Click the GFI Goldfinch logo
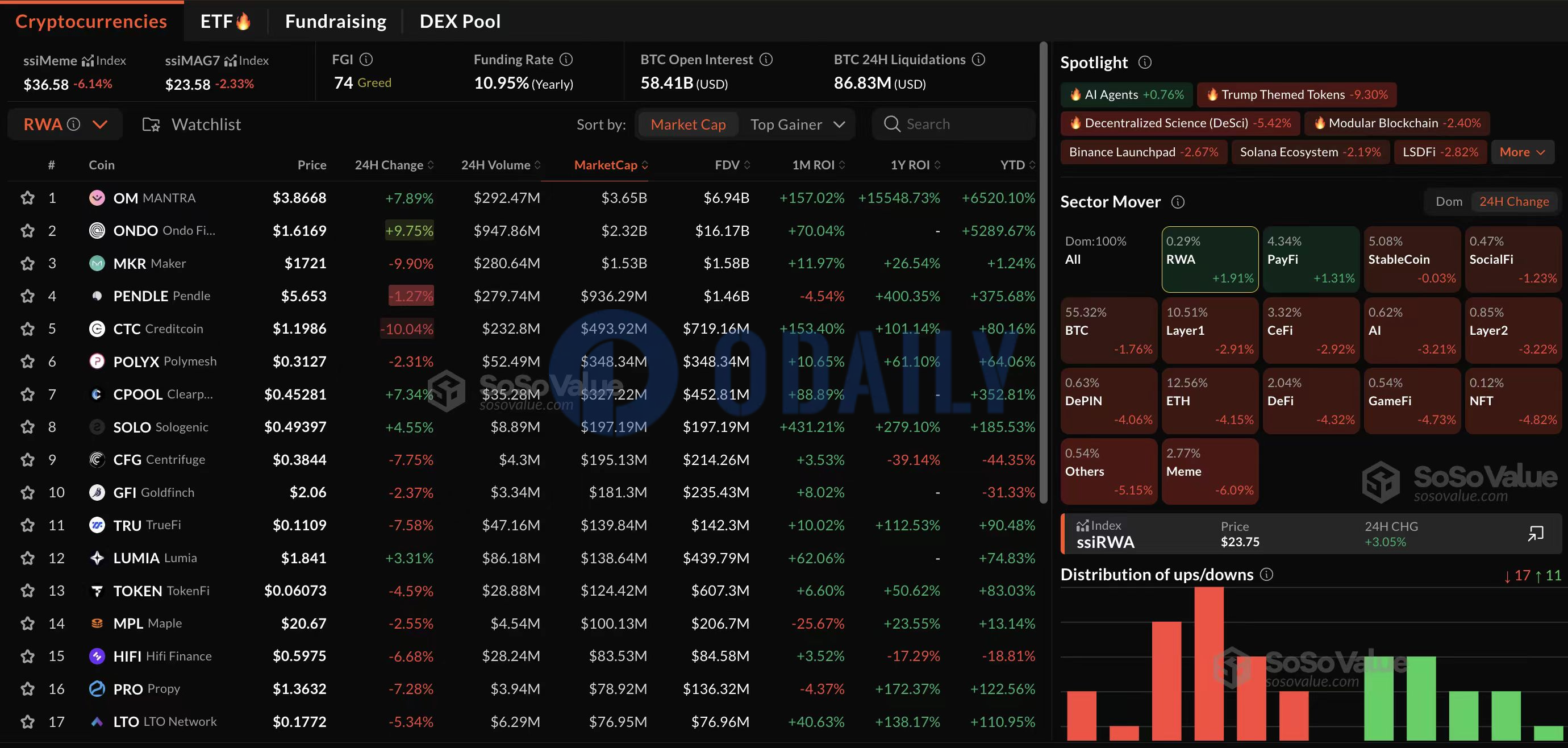This screenshot has height=748, width=1568. [97, 492]
